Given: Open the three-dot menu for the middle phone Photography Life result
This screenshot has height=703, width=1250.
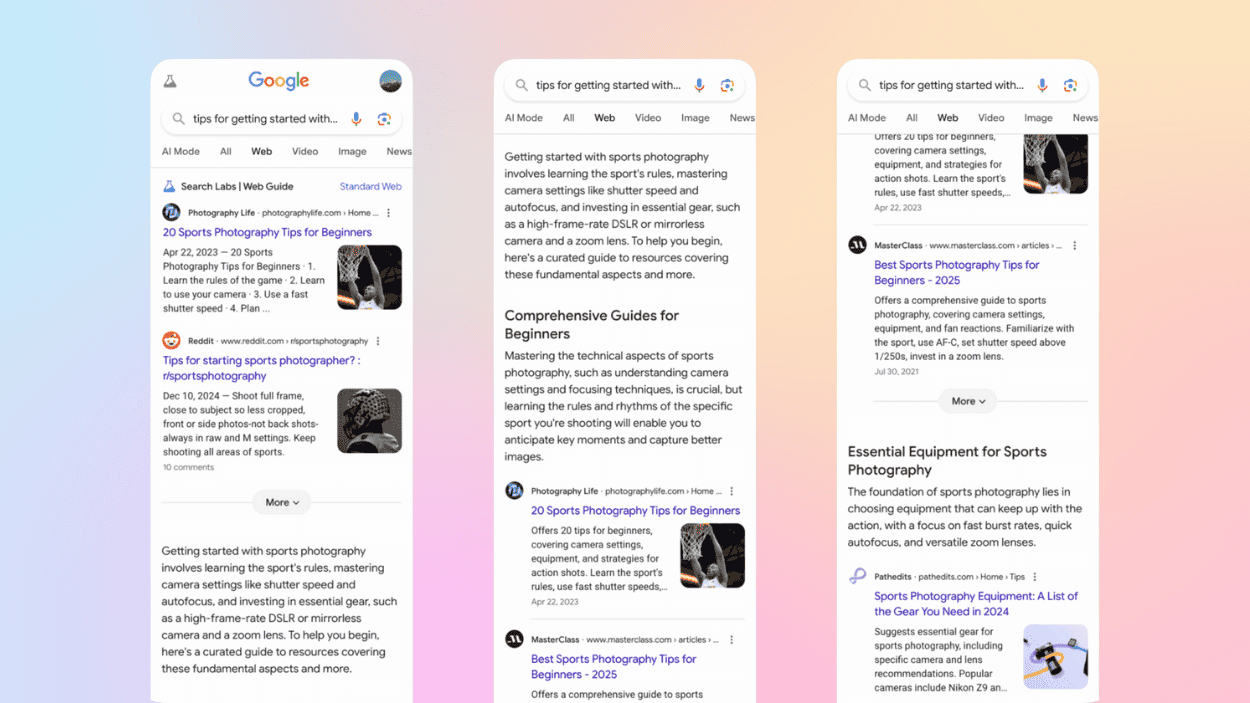Looking at the screenshot, I should click(732, 491).
